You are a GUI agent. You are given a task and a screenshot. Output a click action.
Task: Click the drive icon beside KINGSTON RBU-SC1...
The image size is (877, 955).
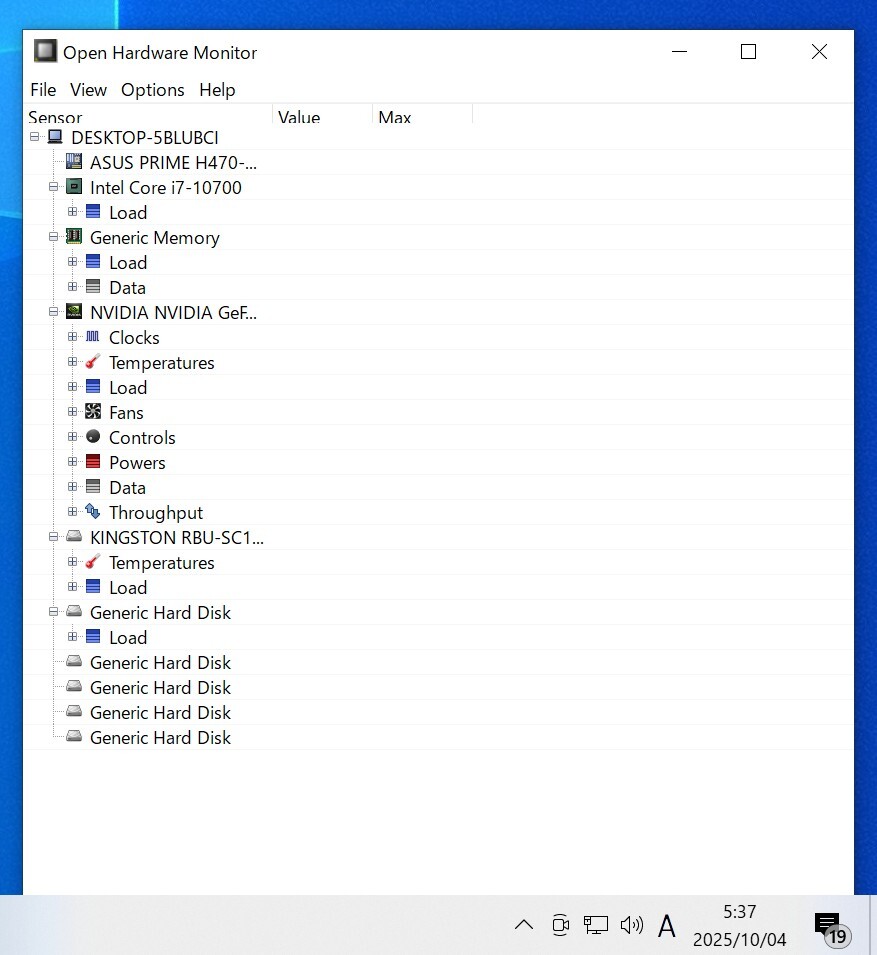74,536
